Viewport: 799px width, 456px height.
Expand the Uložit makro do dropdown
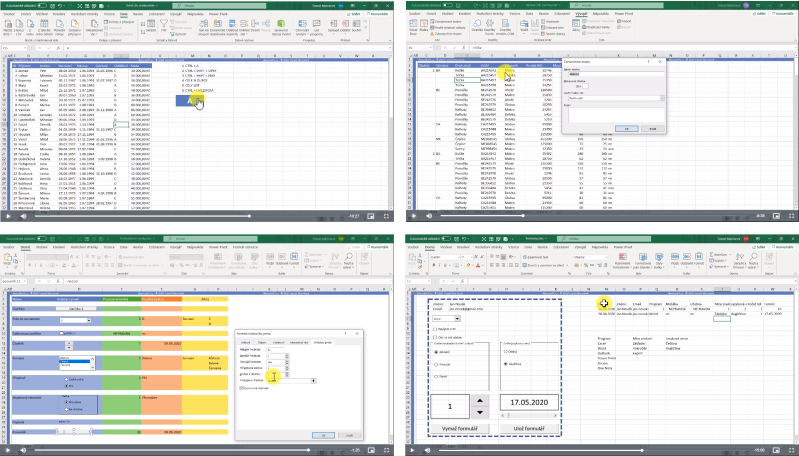662,98
